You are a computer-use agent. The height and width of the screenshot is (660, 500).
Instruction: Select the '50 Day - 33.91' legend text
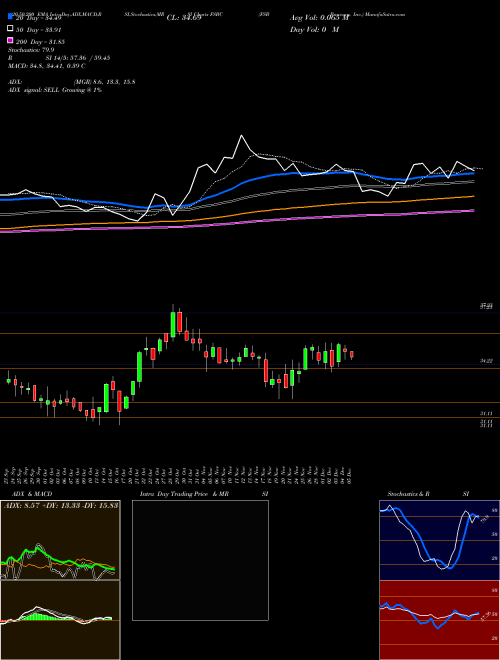pyautogui.click(x=38, y=29)
